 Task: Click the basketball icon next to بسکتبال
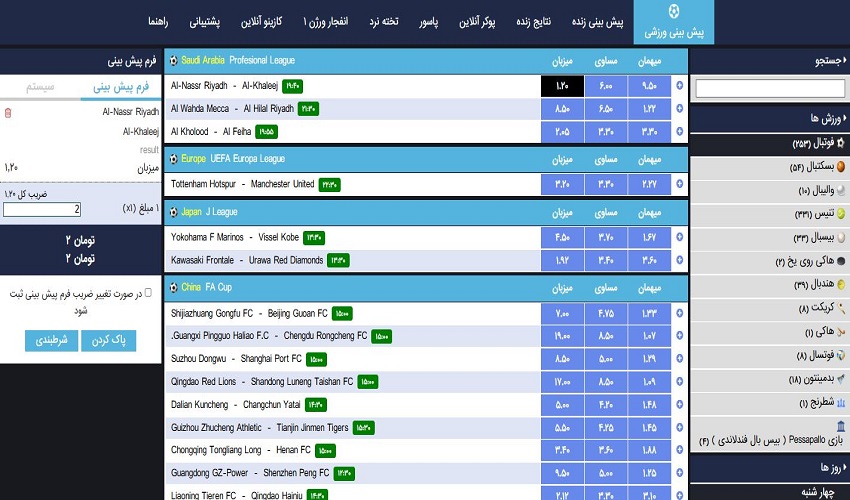coord(841,166)
